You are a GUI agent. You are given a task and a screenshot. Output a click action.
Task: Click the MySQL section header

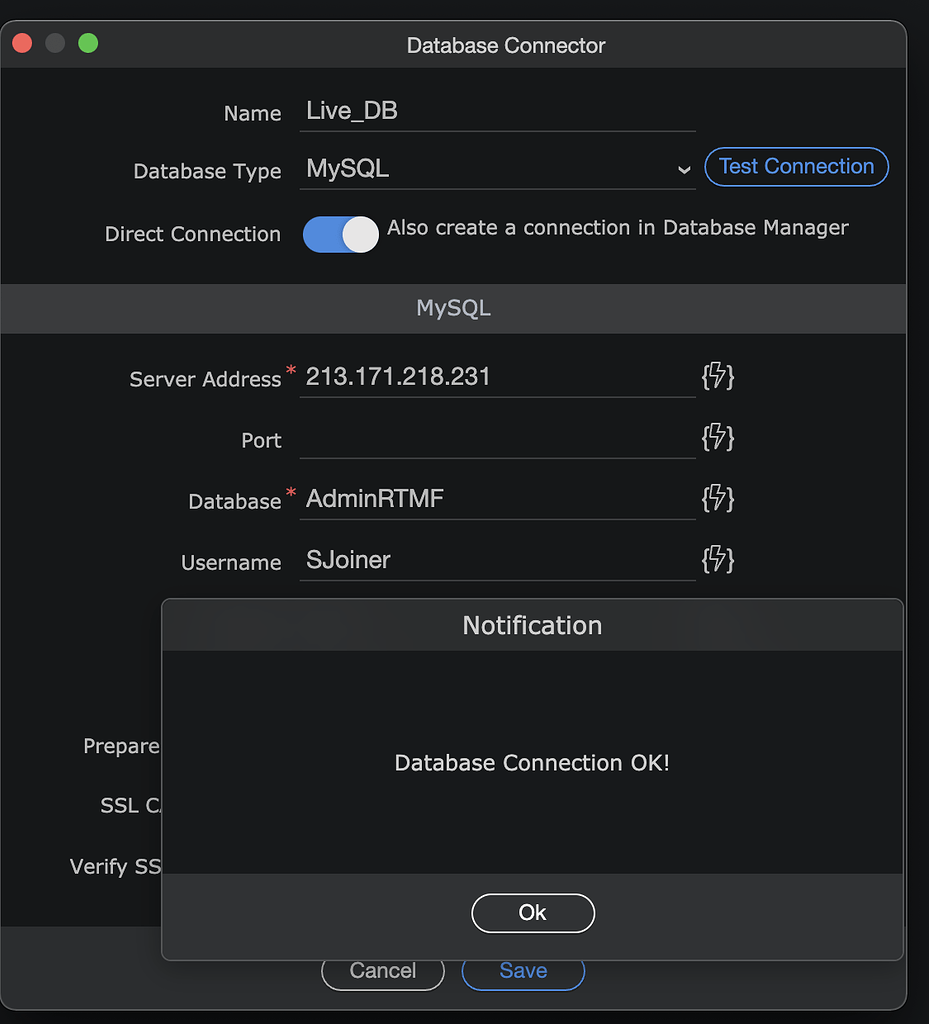(453, 308)
